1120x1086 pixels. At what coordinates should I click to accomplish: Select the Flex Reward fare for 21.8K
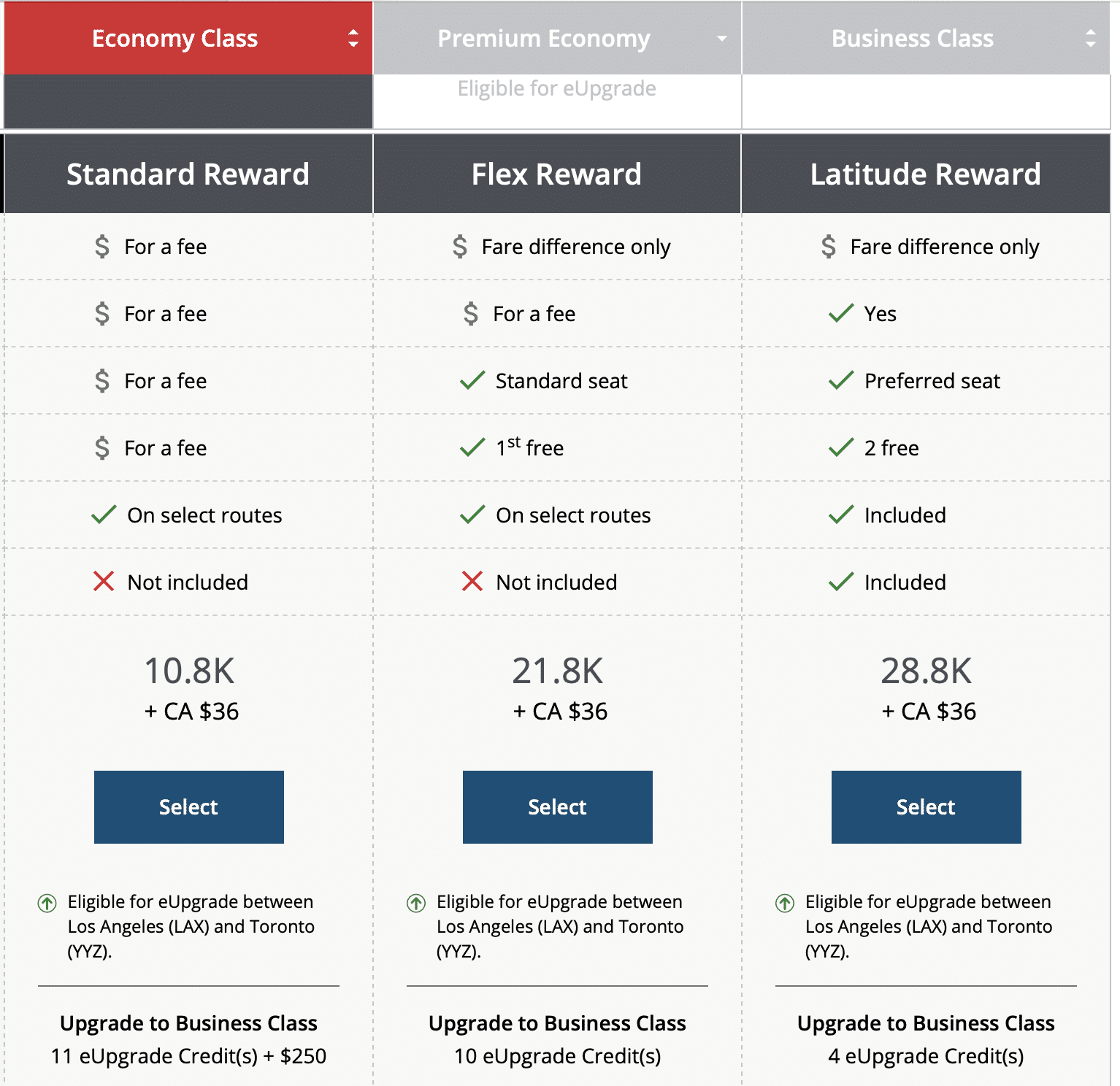558,807
